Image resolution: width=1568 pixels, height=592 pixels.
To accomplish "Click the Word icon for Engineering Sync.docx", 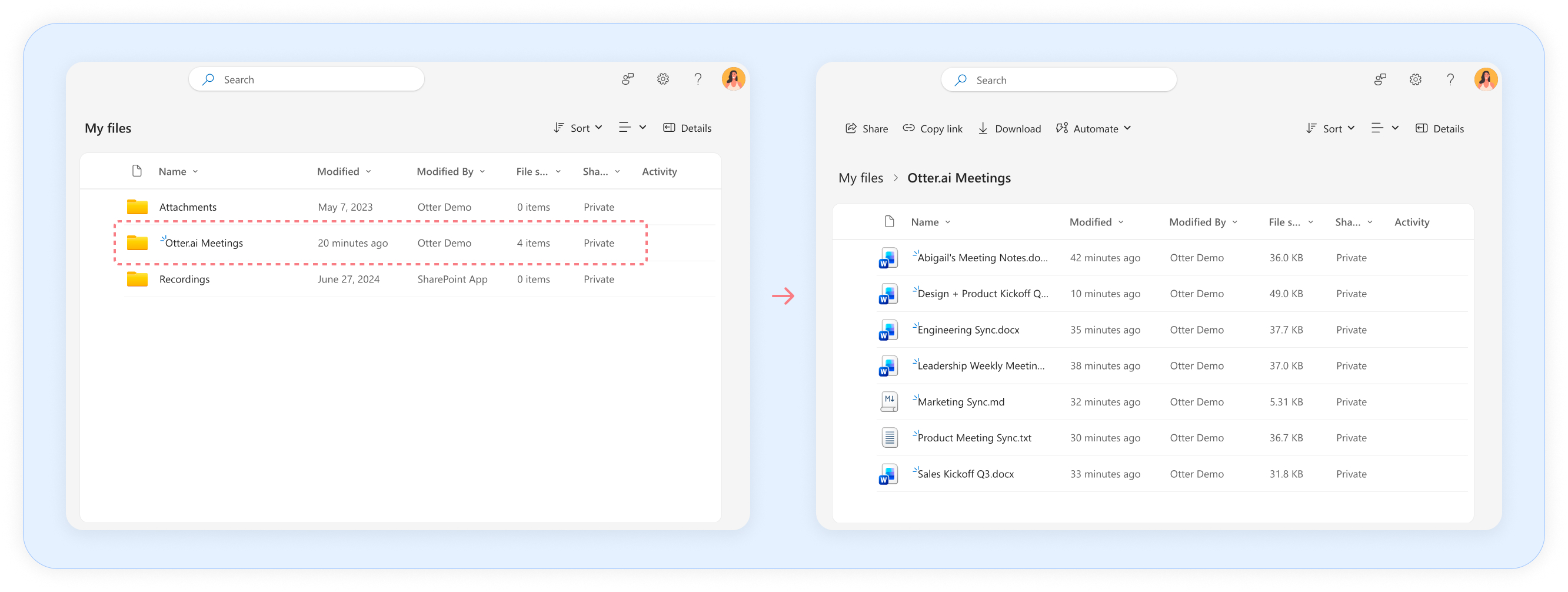I will [x=888, y=330].
